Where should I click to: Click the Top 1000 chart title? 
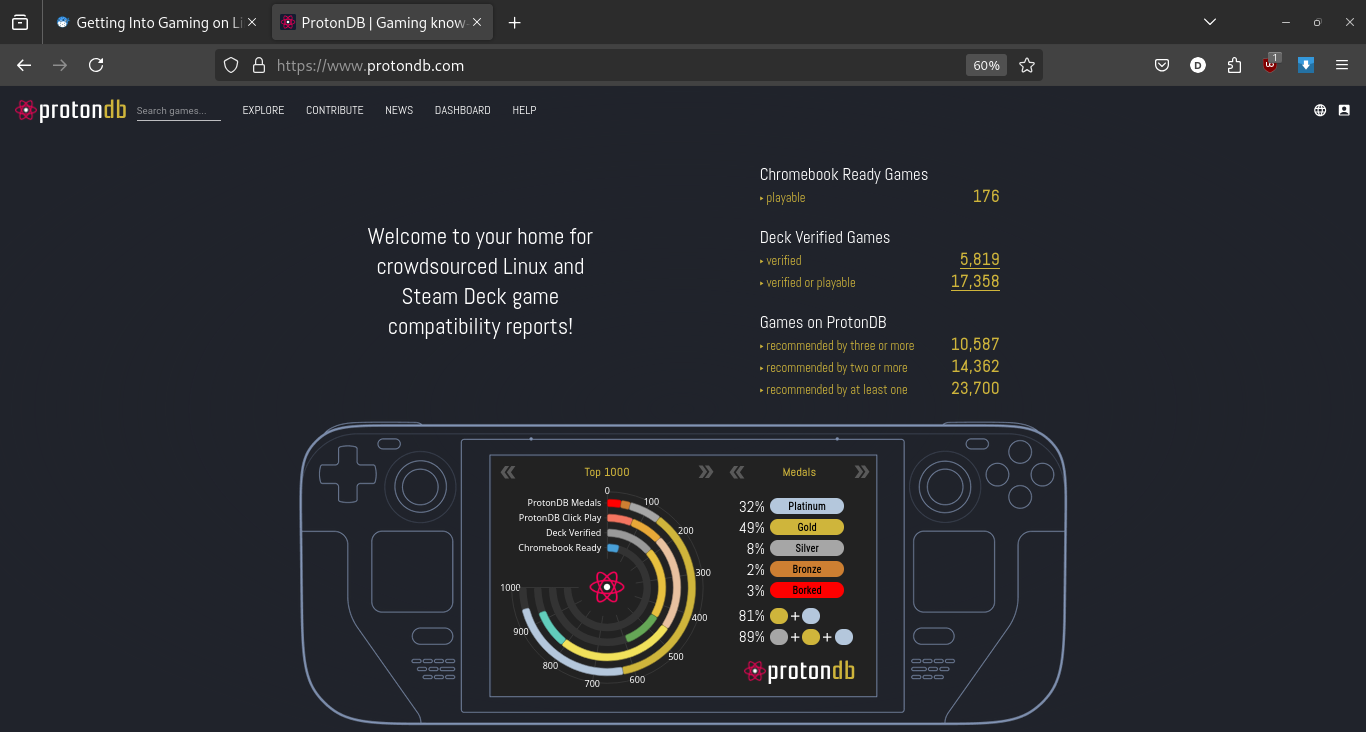point(607,472)
